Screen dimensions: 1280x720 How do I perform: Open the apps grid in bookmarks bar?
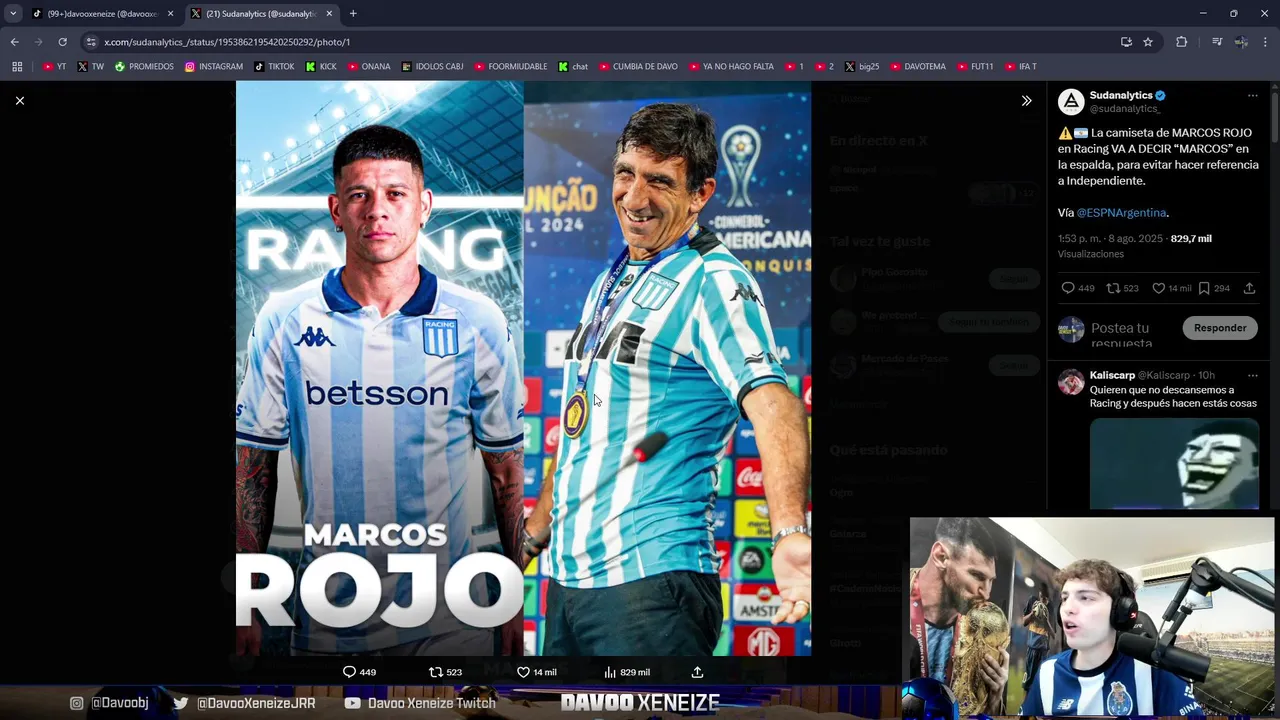pos(17,67)
